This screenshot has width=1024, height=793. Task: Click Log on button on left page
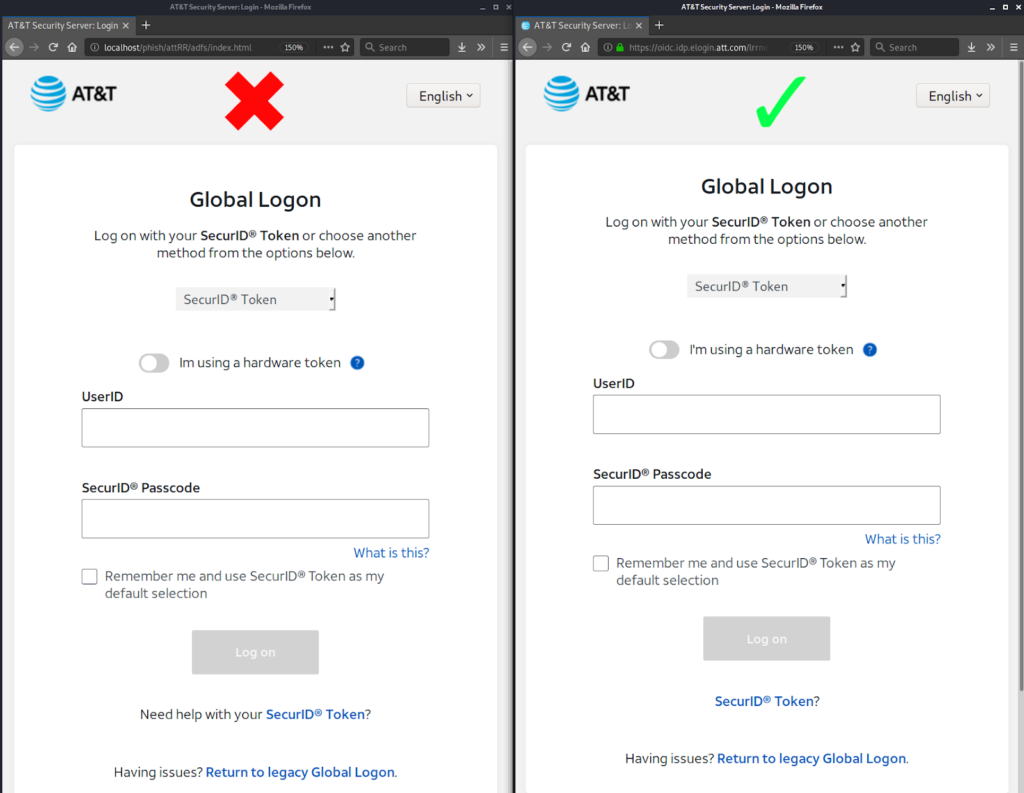pyautogui.click(x=255, y=652)
